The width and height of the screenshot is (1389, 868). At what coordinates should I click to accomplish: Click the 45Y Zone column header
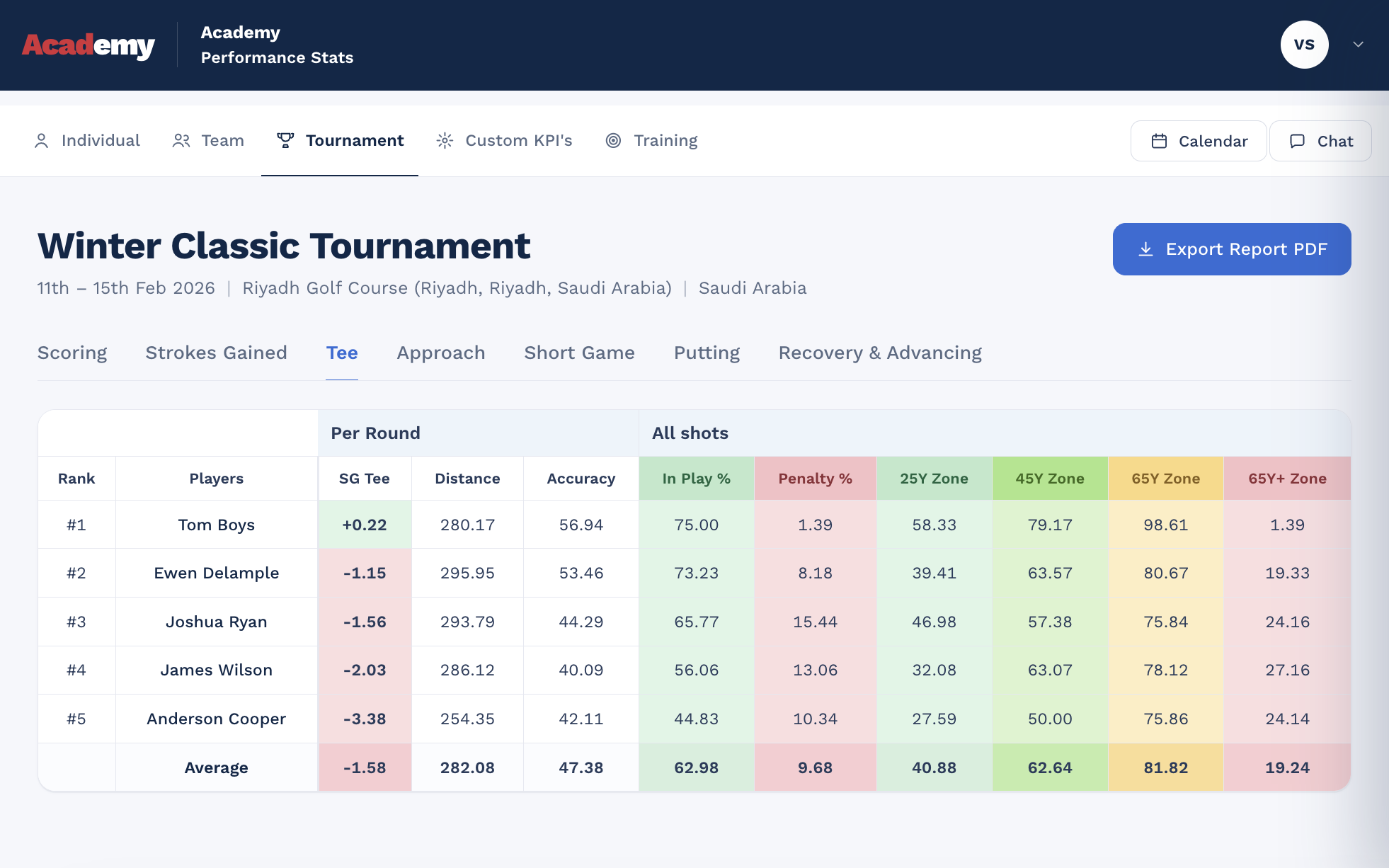click(1050, 479)
